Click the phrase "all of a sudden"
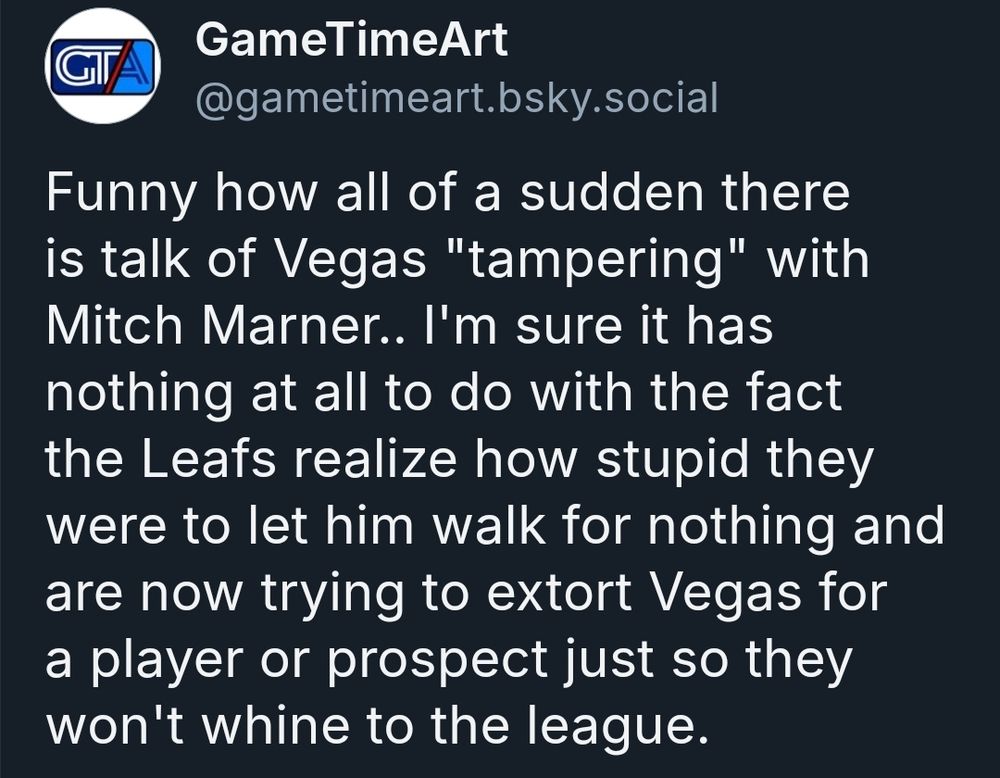Viewport: 1000px width, 778px height. (x=520, y=193)
